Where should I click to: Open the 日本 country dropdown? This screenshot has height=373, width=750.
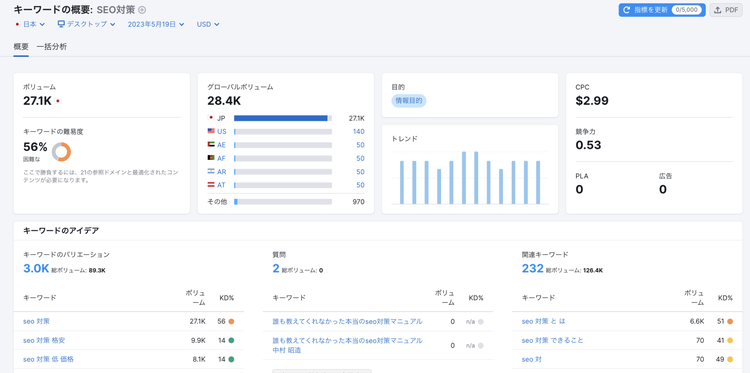tap(30, 24)
